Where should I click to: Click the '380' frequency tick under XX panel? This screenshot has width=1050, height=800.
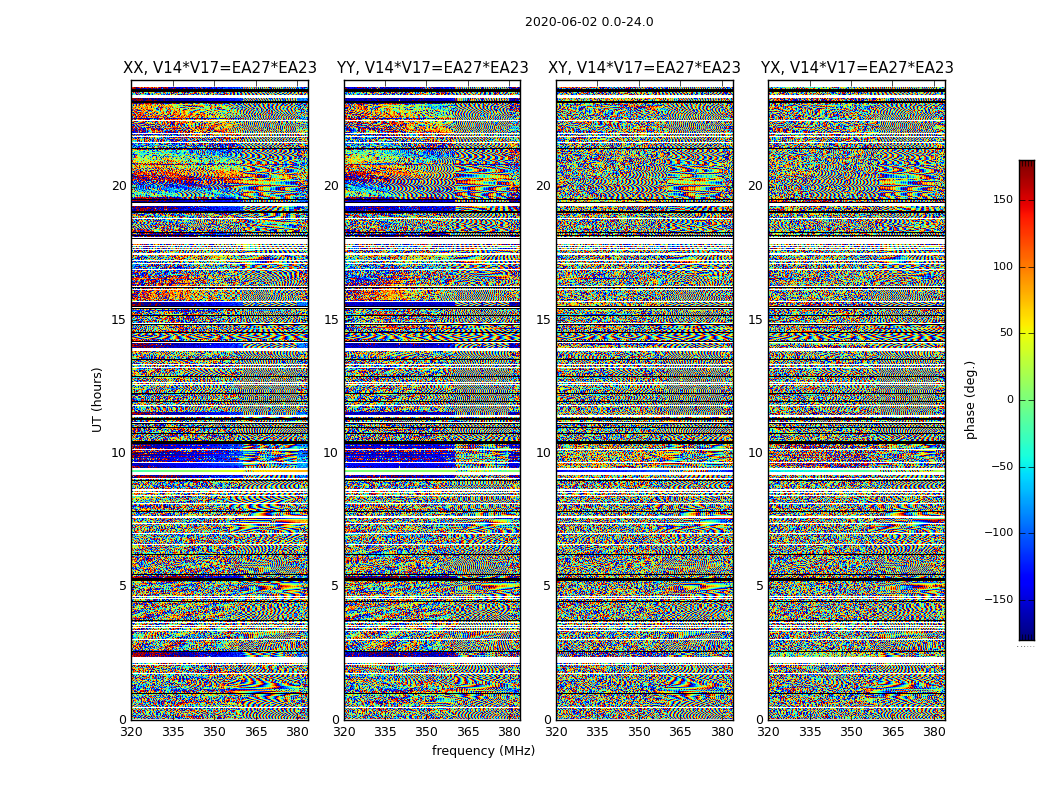coord(297,732)
